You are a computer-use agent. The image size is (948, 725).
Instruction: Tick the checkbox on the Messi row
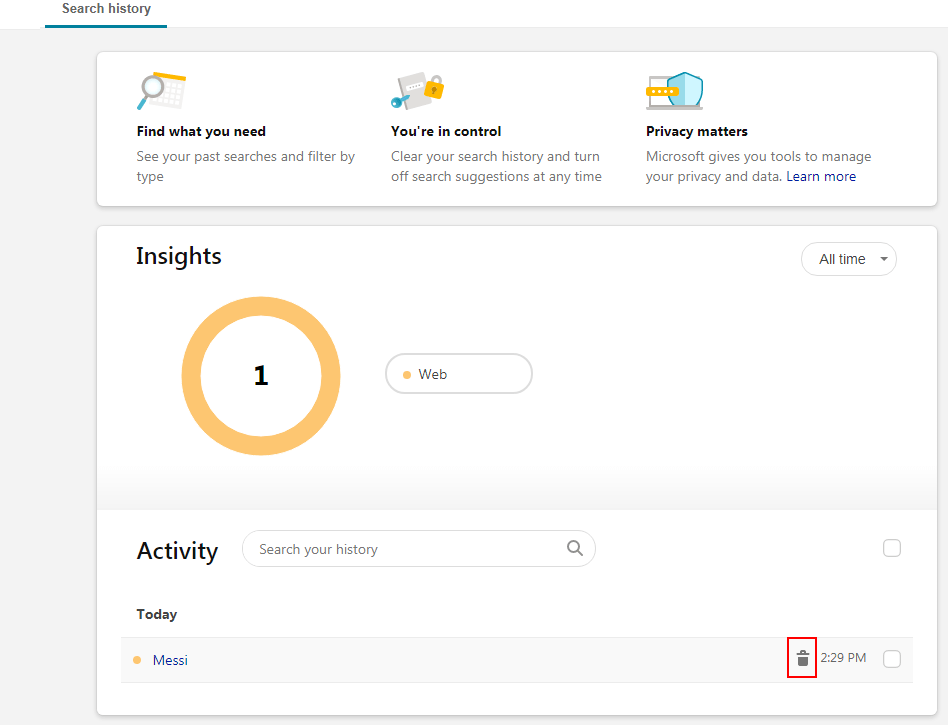892,658
